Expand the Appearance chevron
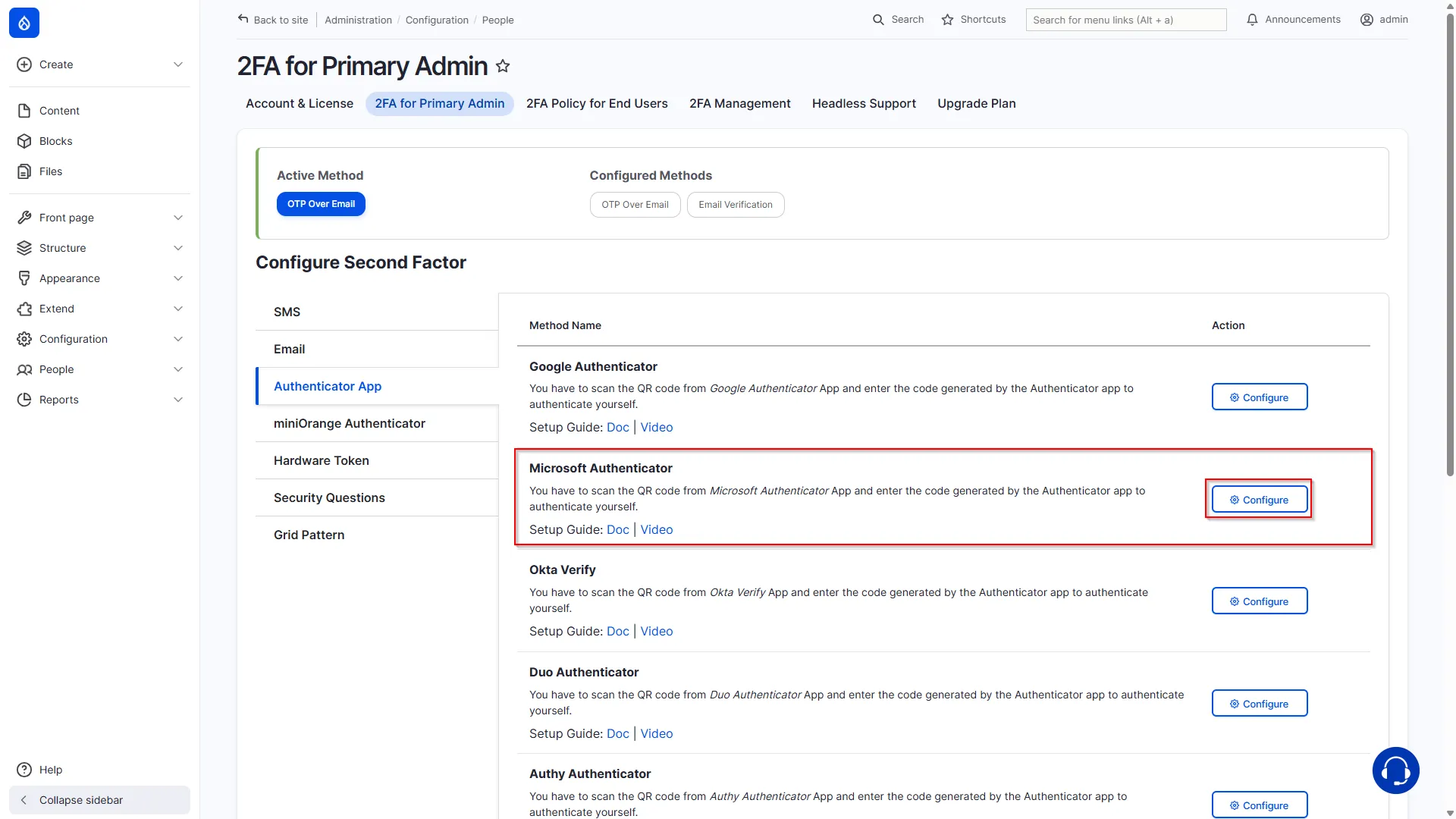 [178, 278]
